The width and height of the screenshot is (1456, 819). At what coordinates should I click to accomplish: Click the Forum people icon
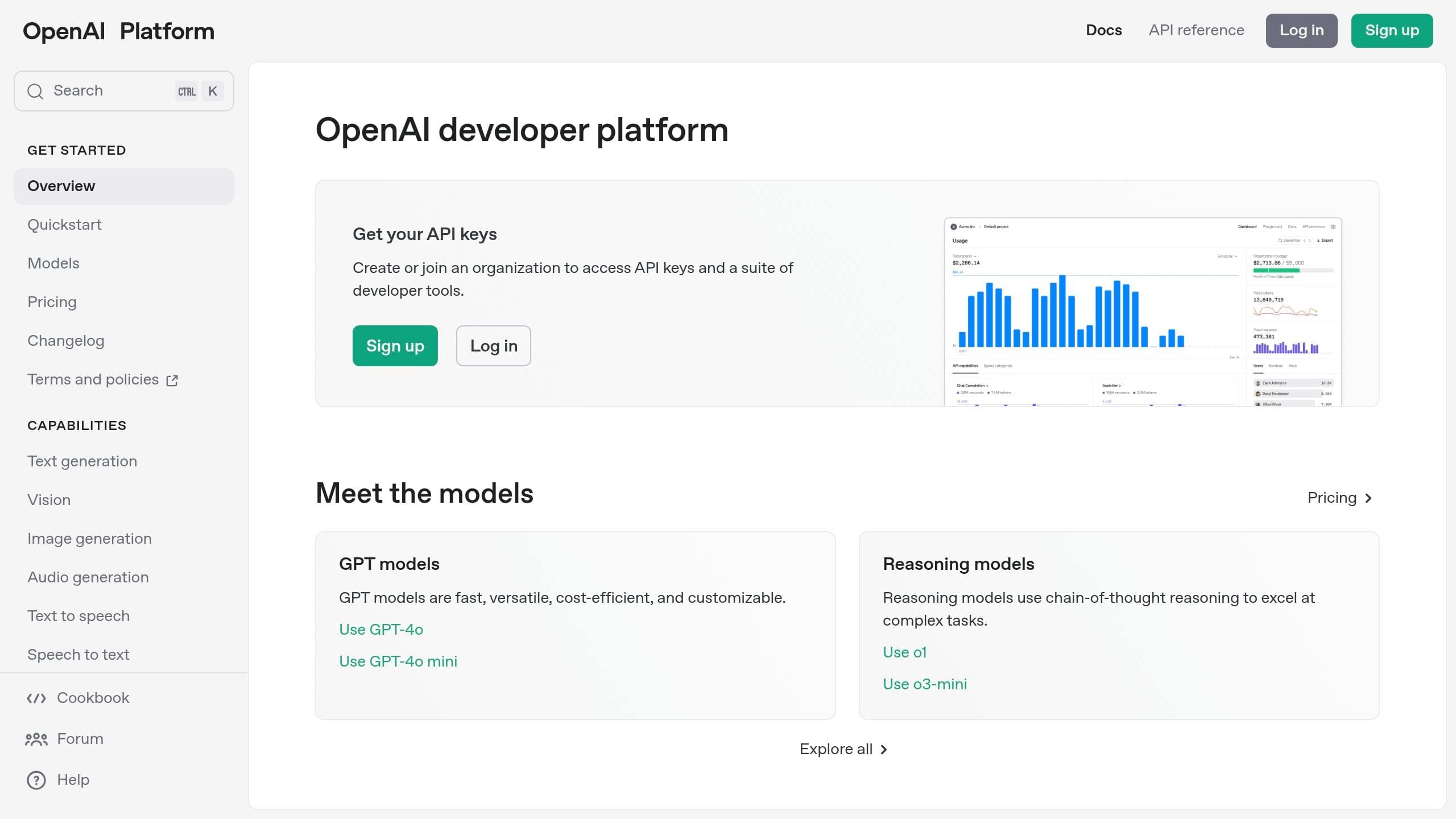[x=36, y=739]
